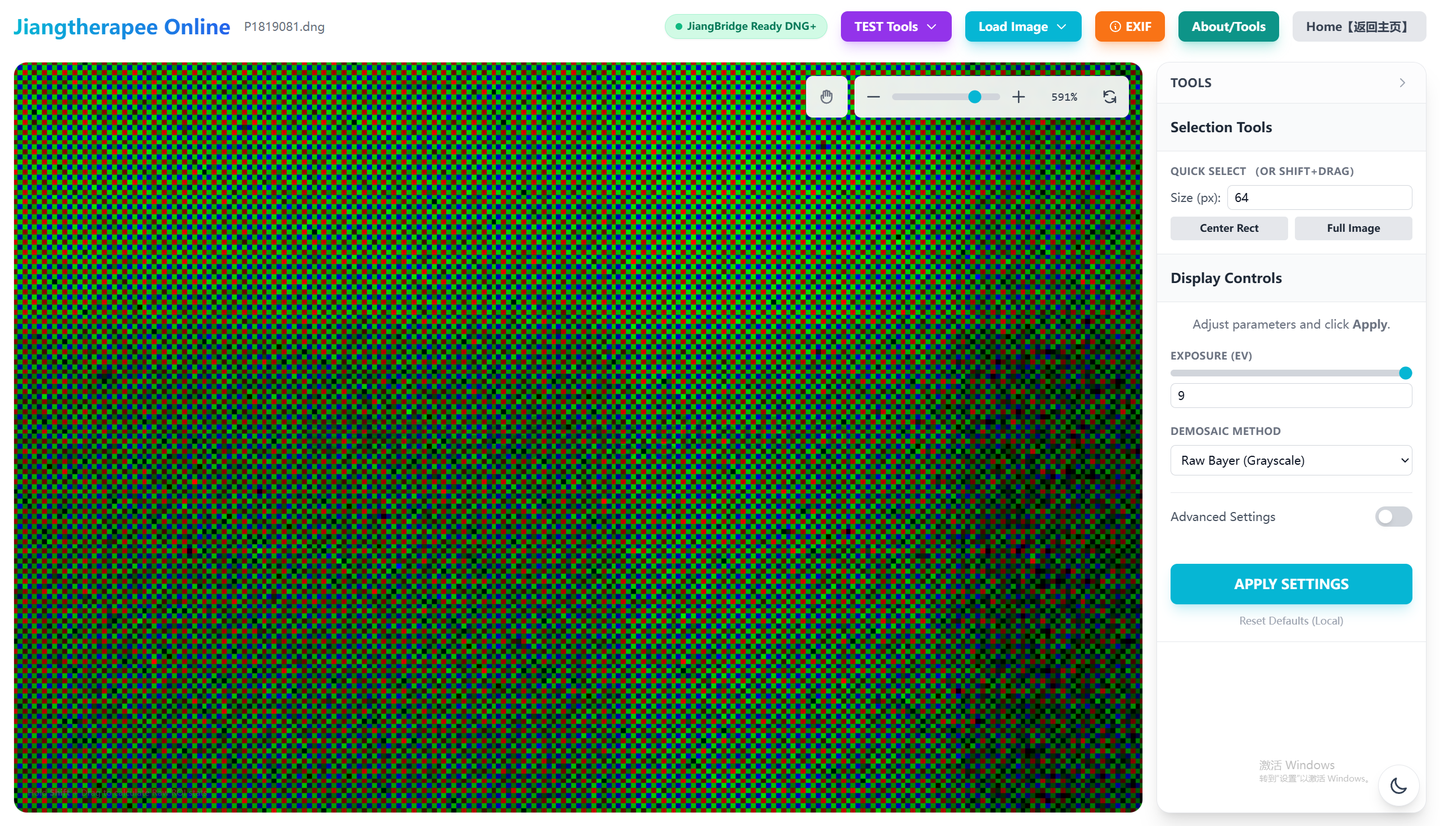
Task: Zoom out using the minus icon
Action: [x=873, y=96]
